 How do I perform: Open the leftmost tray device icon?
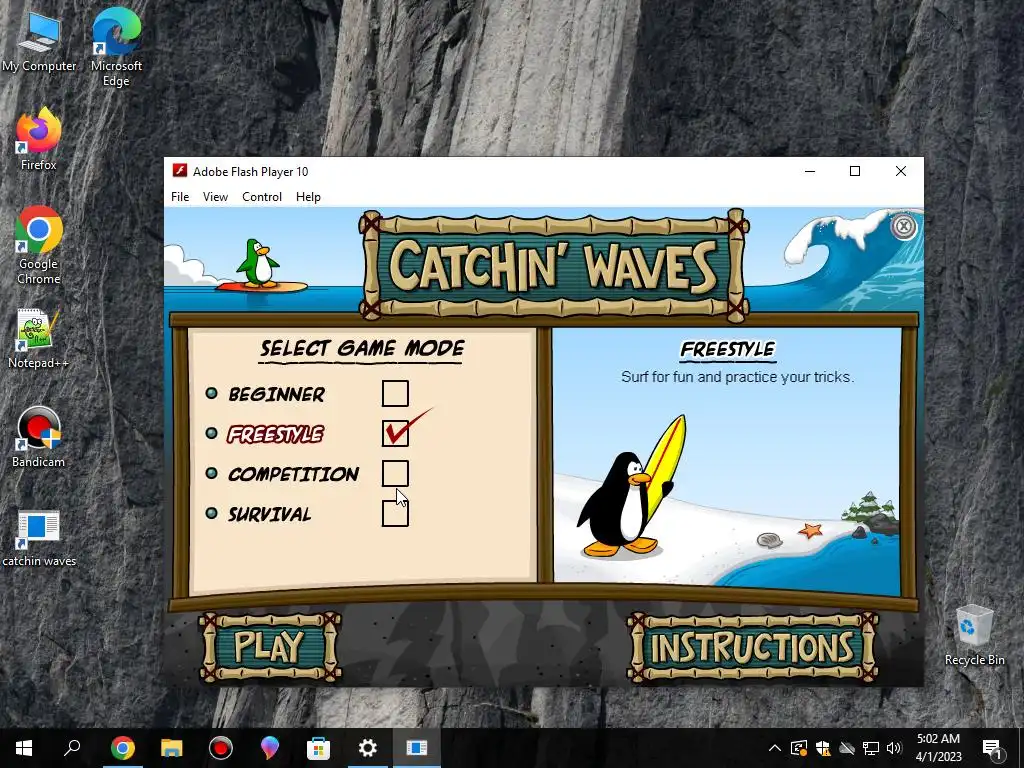[799, 748]
